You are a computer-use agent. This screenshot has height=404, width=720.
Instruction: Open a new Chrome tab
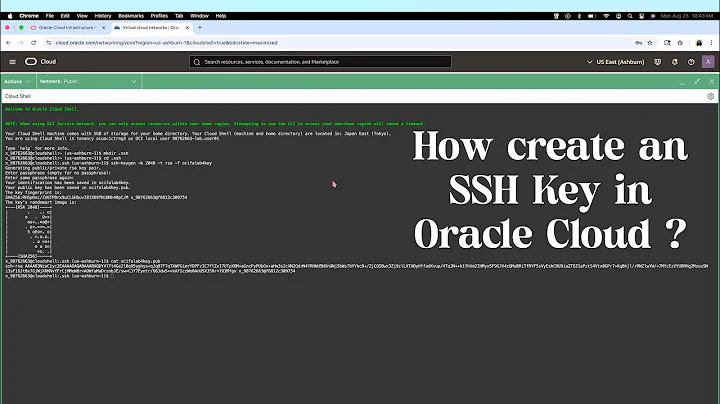pos(200,28)
